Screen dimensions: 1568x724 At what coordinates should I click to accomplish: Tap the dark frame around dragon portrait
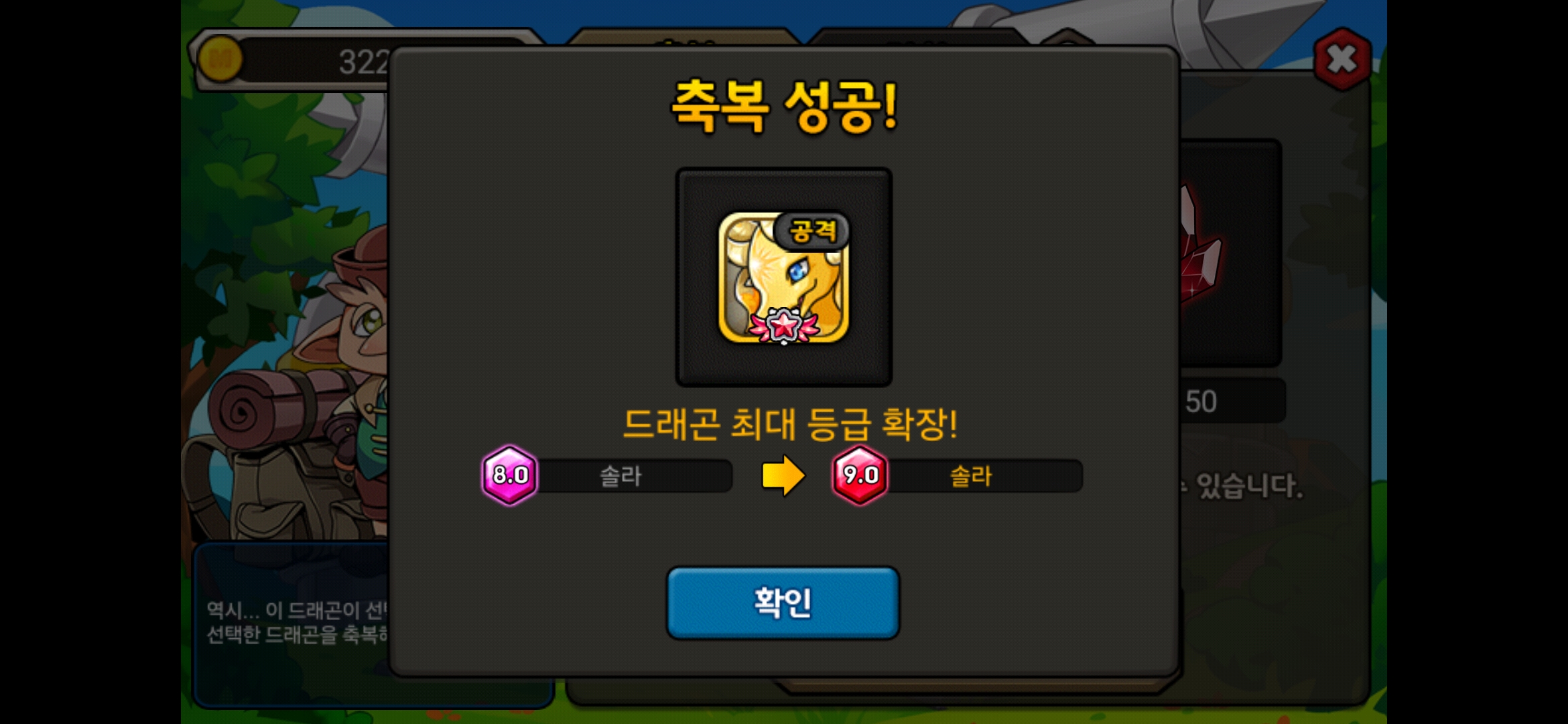pos(783,277)
